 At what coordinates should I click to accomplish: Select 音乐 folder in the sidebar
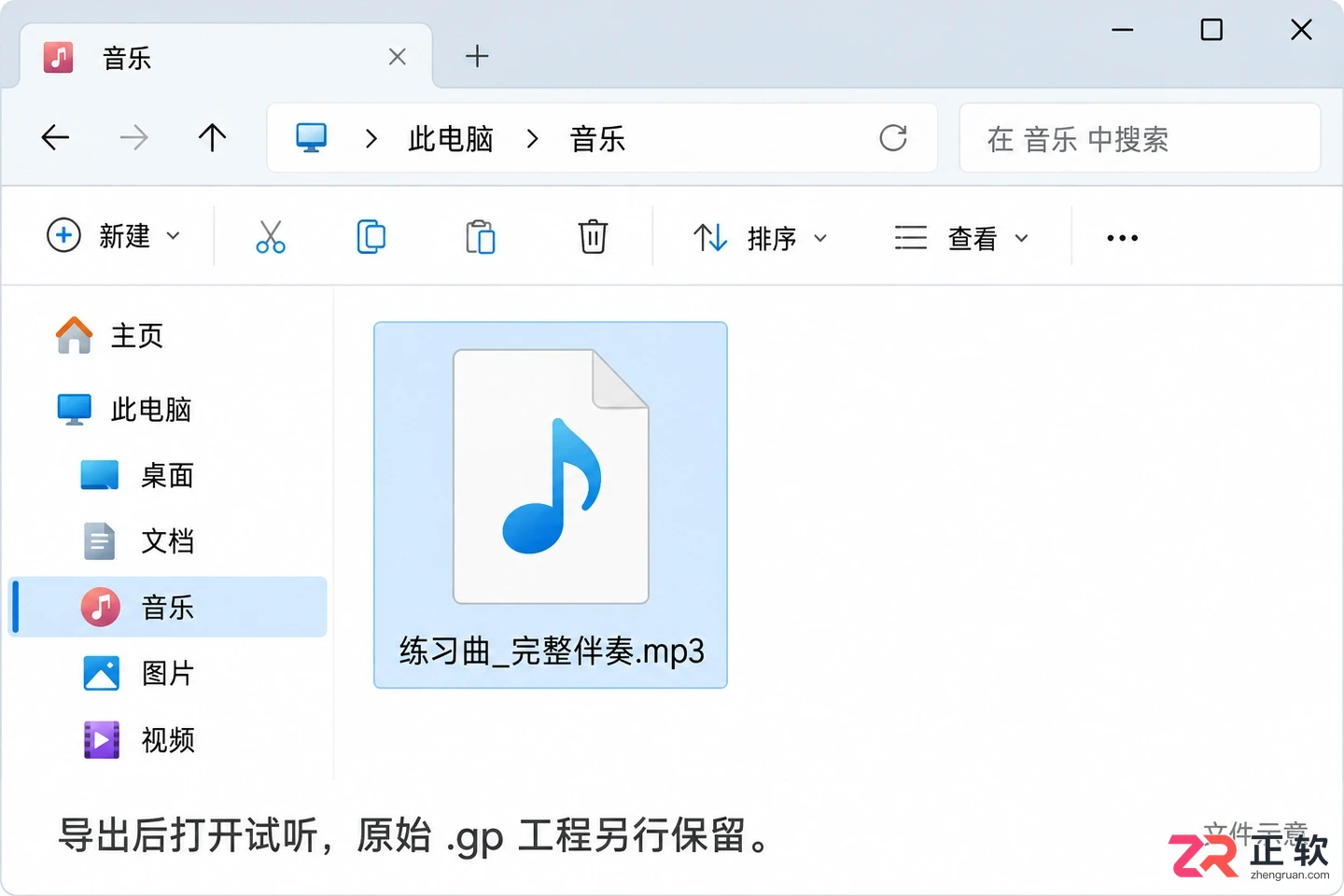click(168, 607)
